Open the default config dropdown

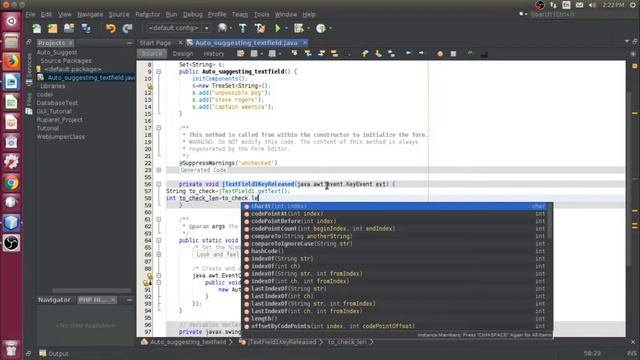pos(178,28)
